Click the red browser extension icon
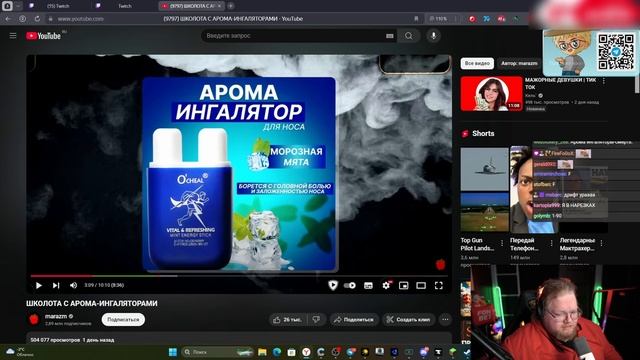Screen dimensions: 640x360 tap(472, 19)
